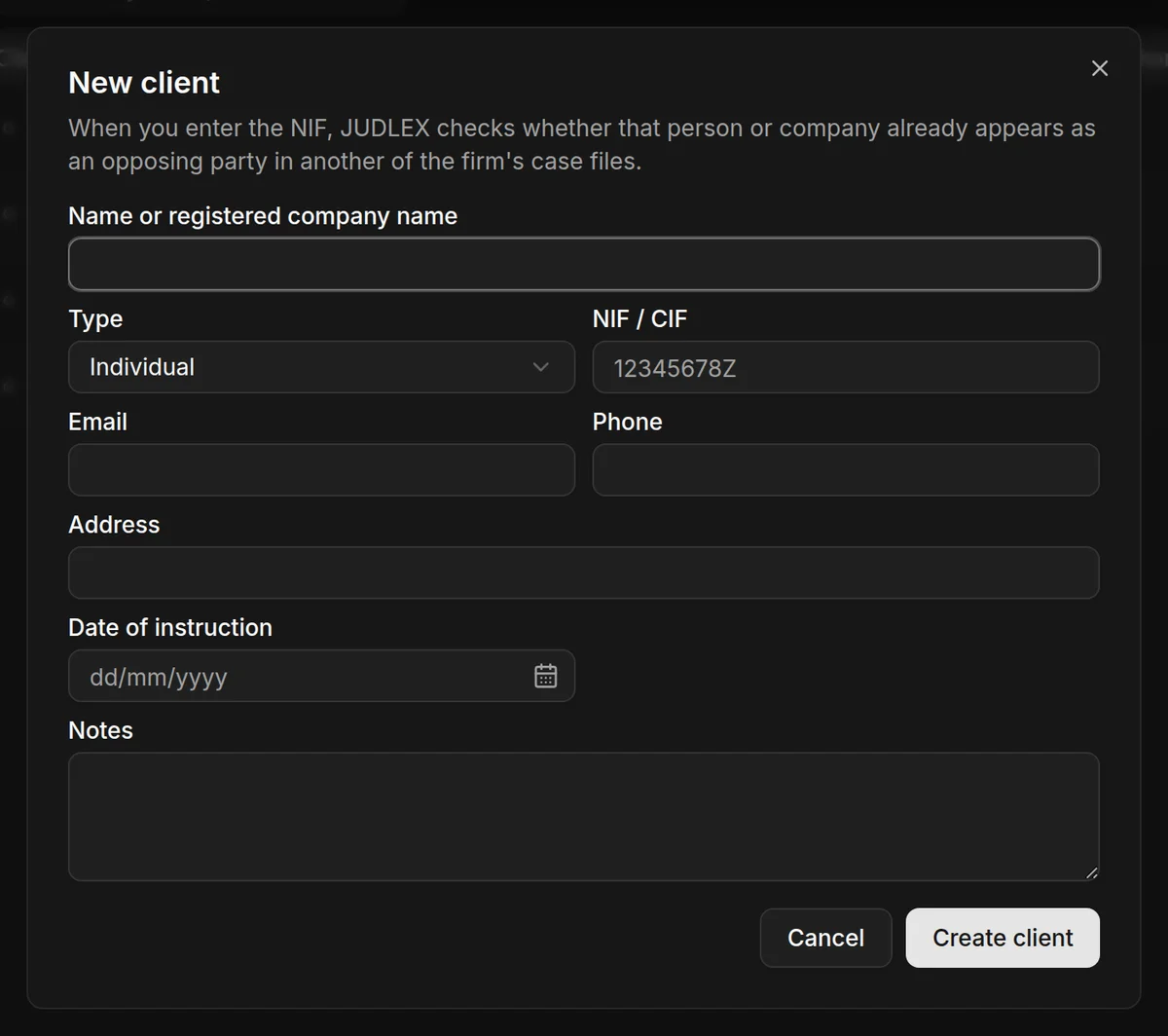The height and width of the screenshot is (1036, 1168).
Task: Click inside the Notes text area
Action: (x=584, y=817)
